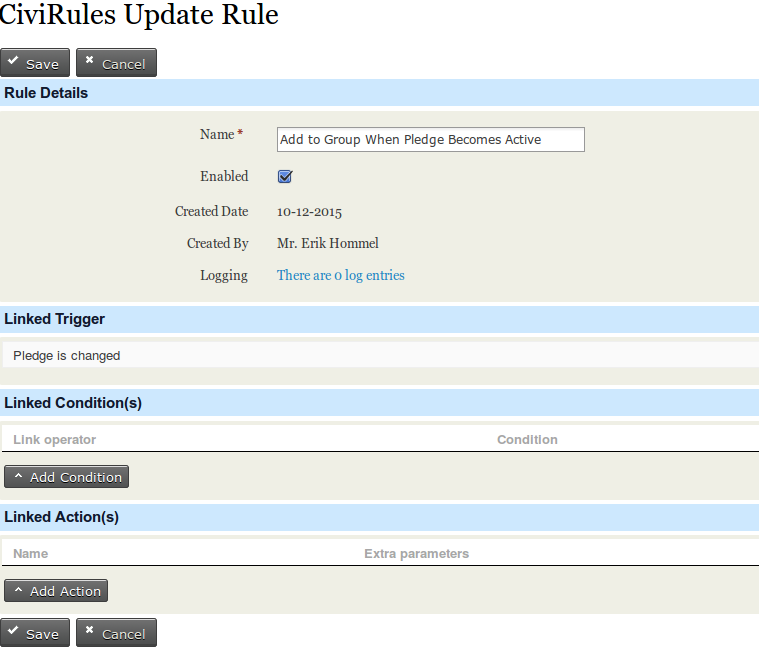Click the Rule Details section header
Viewport: 759px width, 660px height.
click(x=46, y=93)
